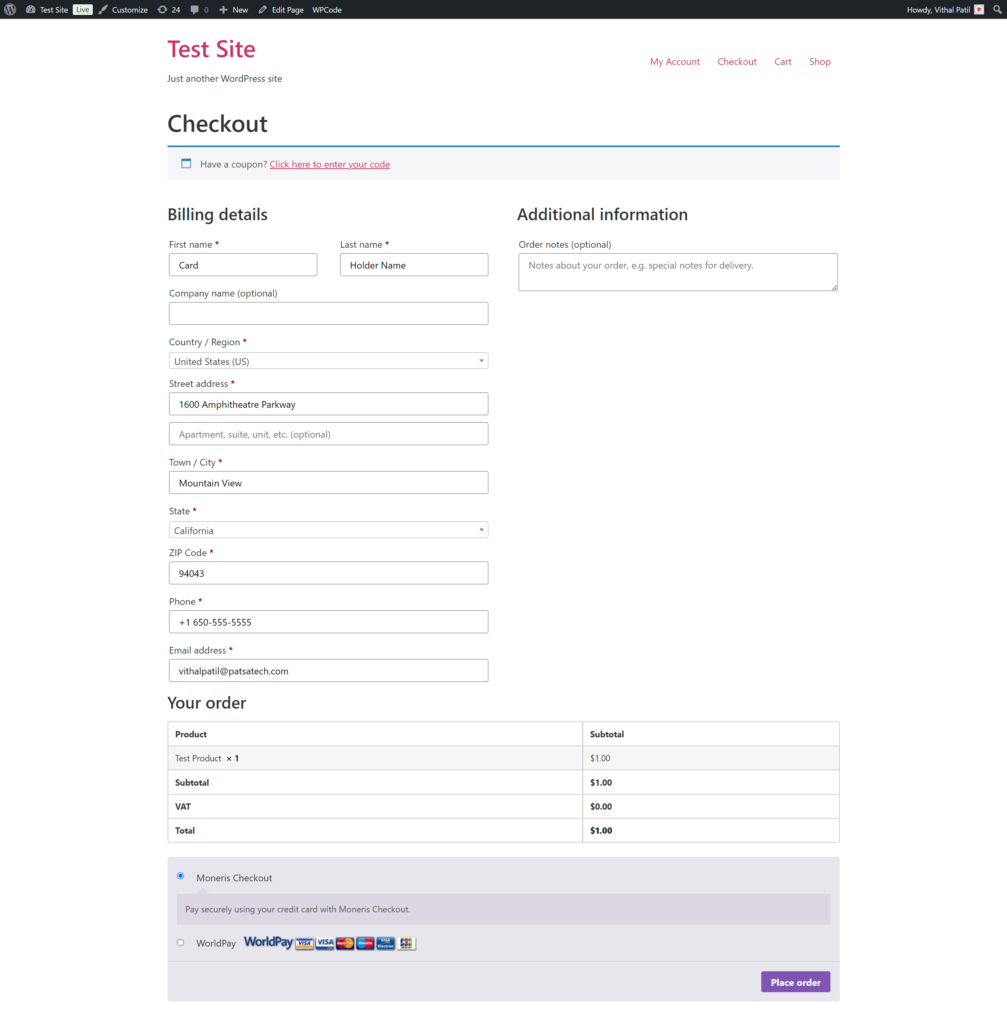The height and width of the screenshot is (1024, 1007).
Task: Click the JCB card icon at the row's end
Action: pyautogui.click(x=405, y=942)
